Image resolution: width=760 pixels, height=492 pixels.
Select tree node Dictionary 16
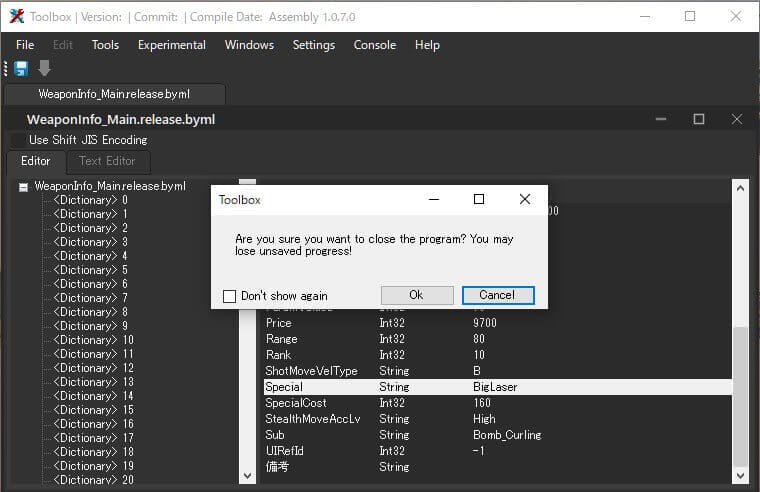click(x=94, y=425)
